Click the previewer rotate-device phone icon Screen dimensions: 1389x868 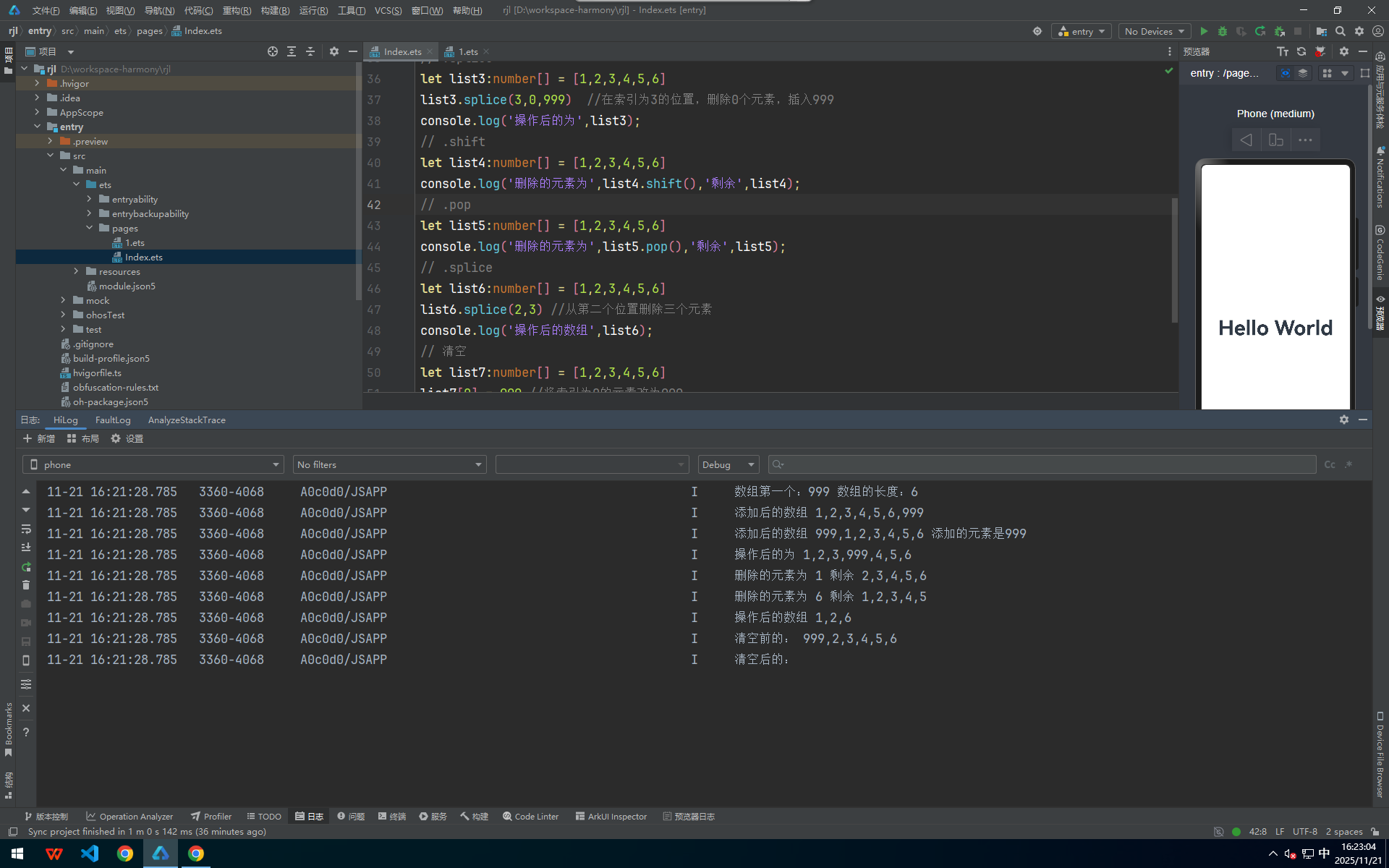[x=1276, y=140]
